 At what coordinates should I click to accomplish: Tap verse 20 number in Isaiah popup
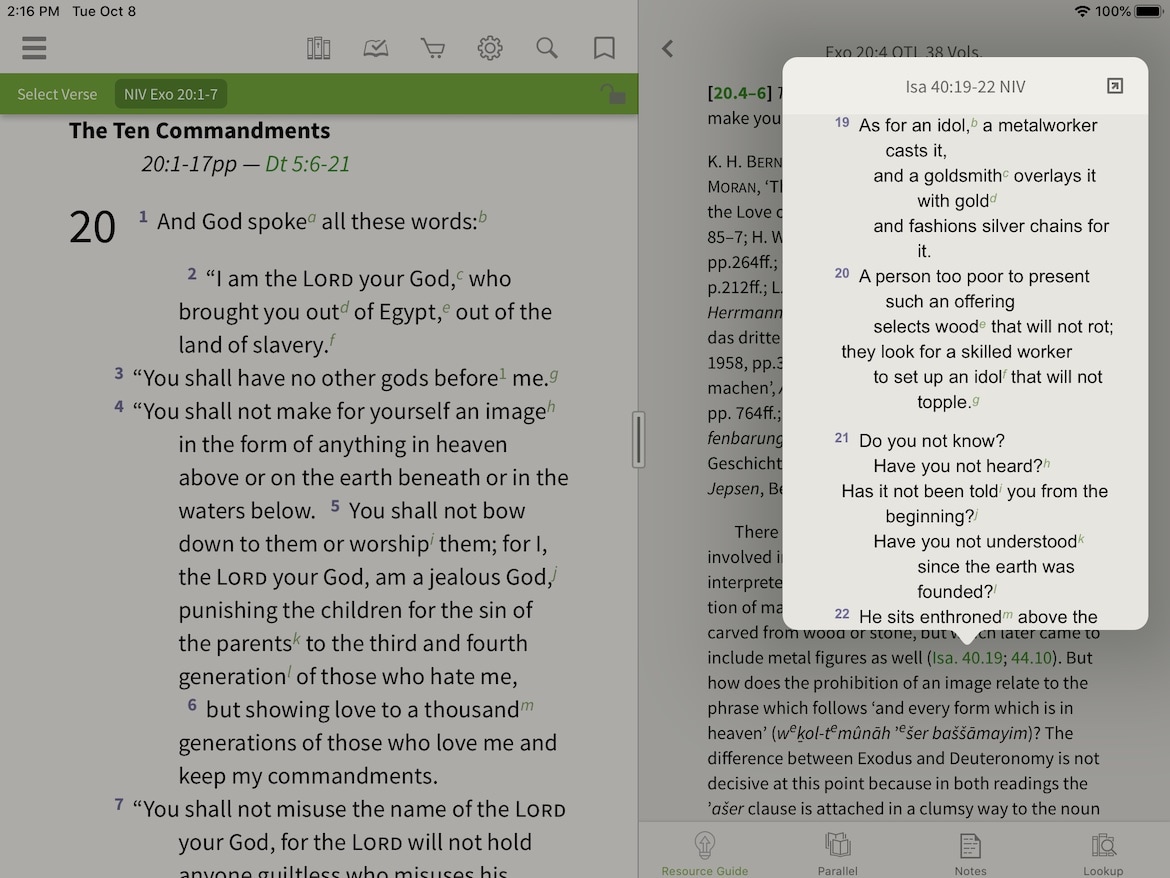[x=842, y=273]
